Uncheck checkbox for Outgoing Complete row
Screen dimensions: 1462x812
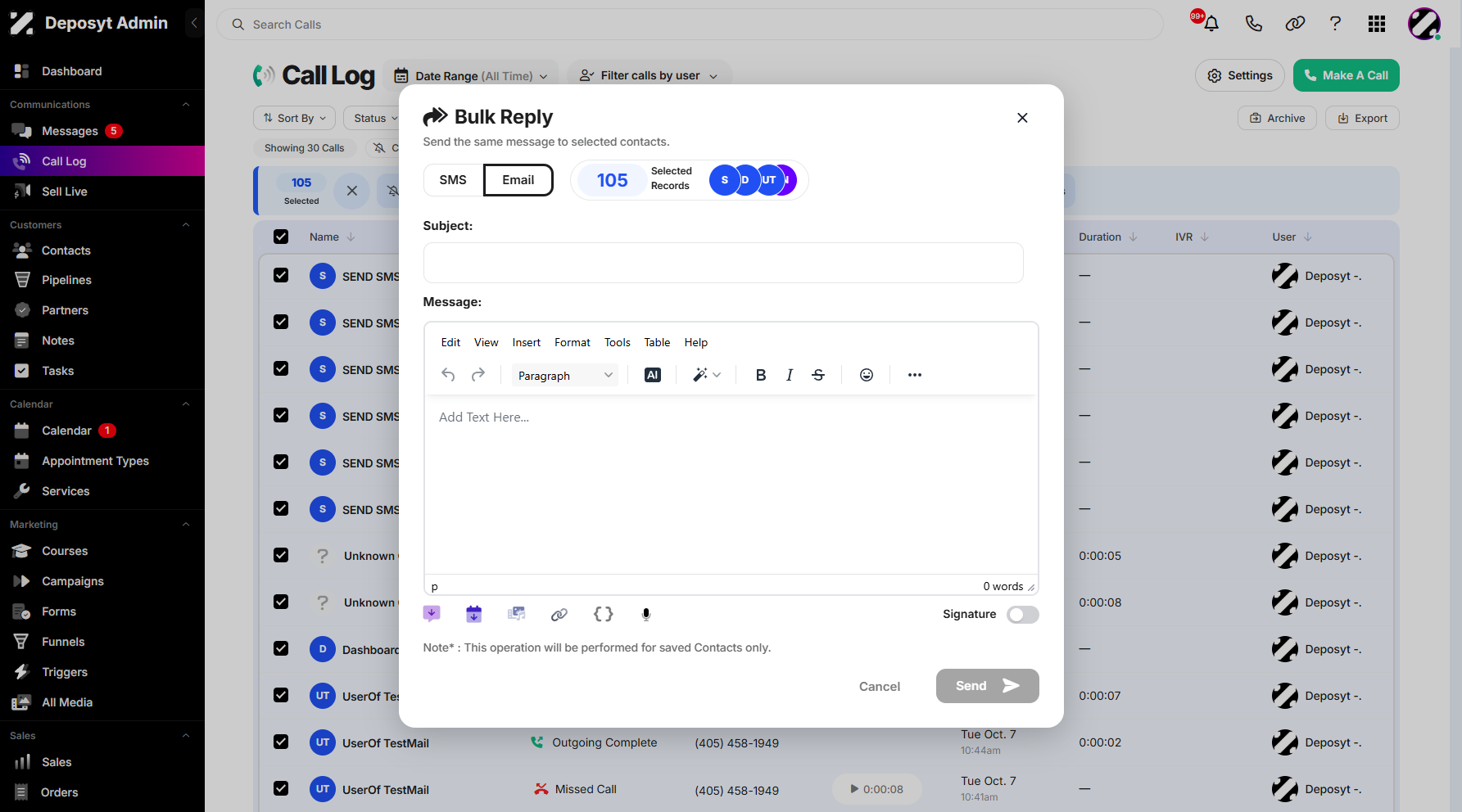281,742
